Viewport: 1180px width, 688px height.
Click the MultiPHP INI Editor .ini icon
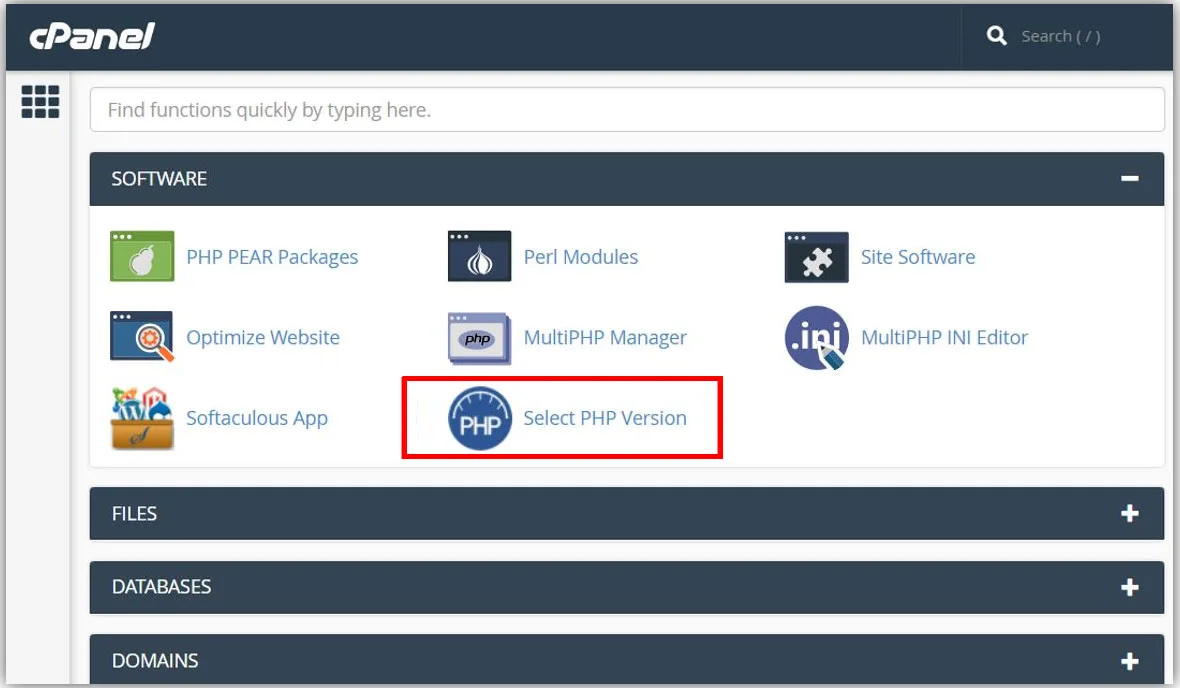(x=817, y=338)
